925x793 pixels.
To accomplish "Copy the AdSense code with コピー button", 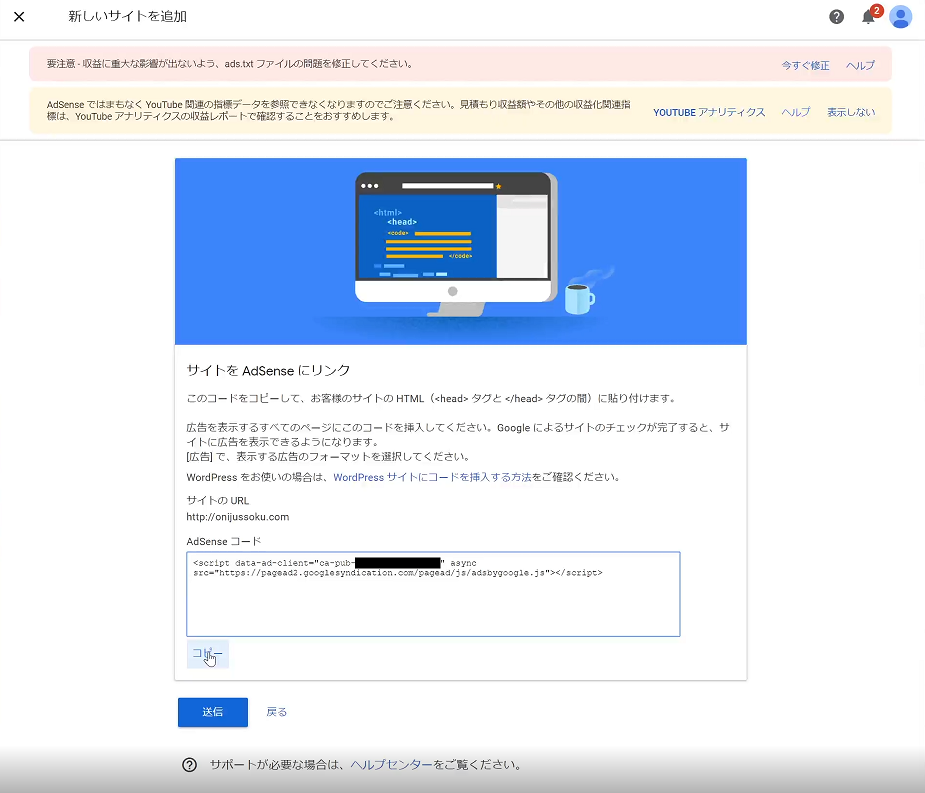I will [x=207, y=654].
